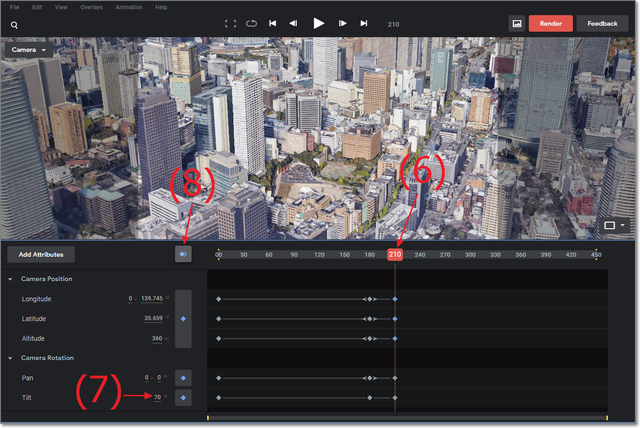Open the Overlays menu
Viewport: 640px width, 428px height.
(91, 7)
